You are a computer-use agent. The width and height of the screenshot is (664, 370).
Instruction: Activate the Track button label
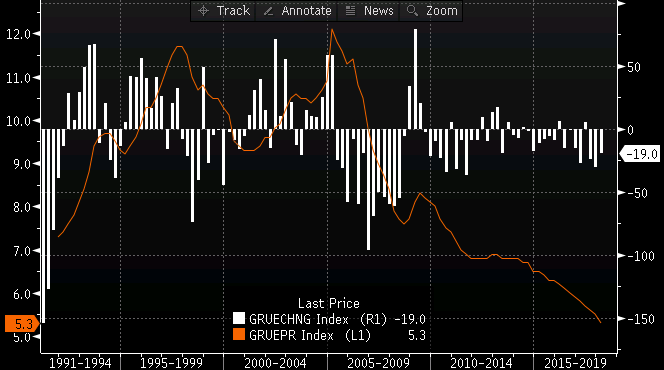pos(233,11)
